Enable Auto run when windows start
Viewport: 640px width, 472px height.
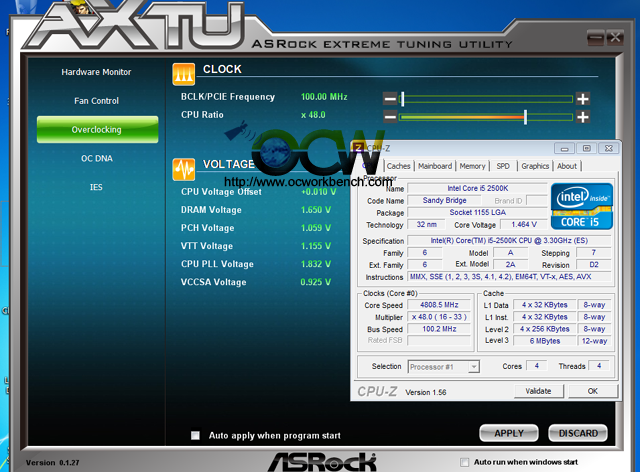click(464, 462)
